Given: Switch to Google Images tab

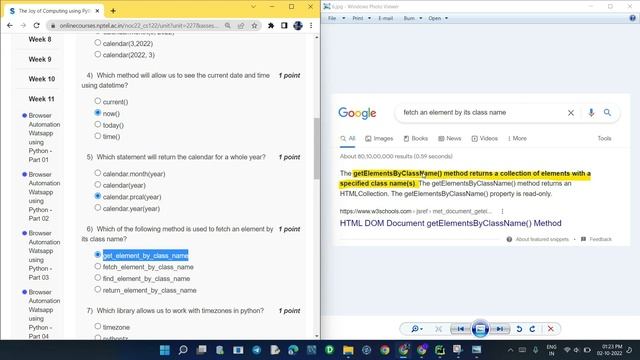Looking at the screenshot, I should pyautogui.click(x=379, y=138).
